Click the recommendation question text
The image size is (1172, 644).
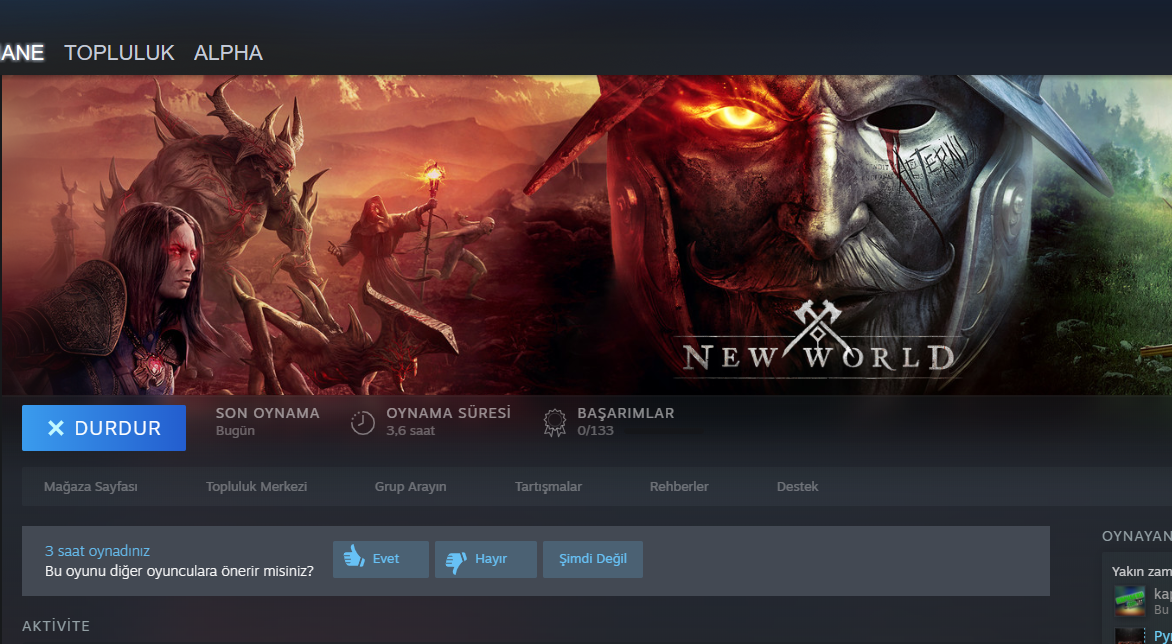(x=179, y=572)
